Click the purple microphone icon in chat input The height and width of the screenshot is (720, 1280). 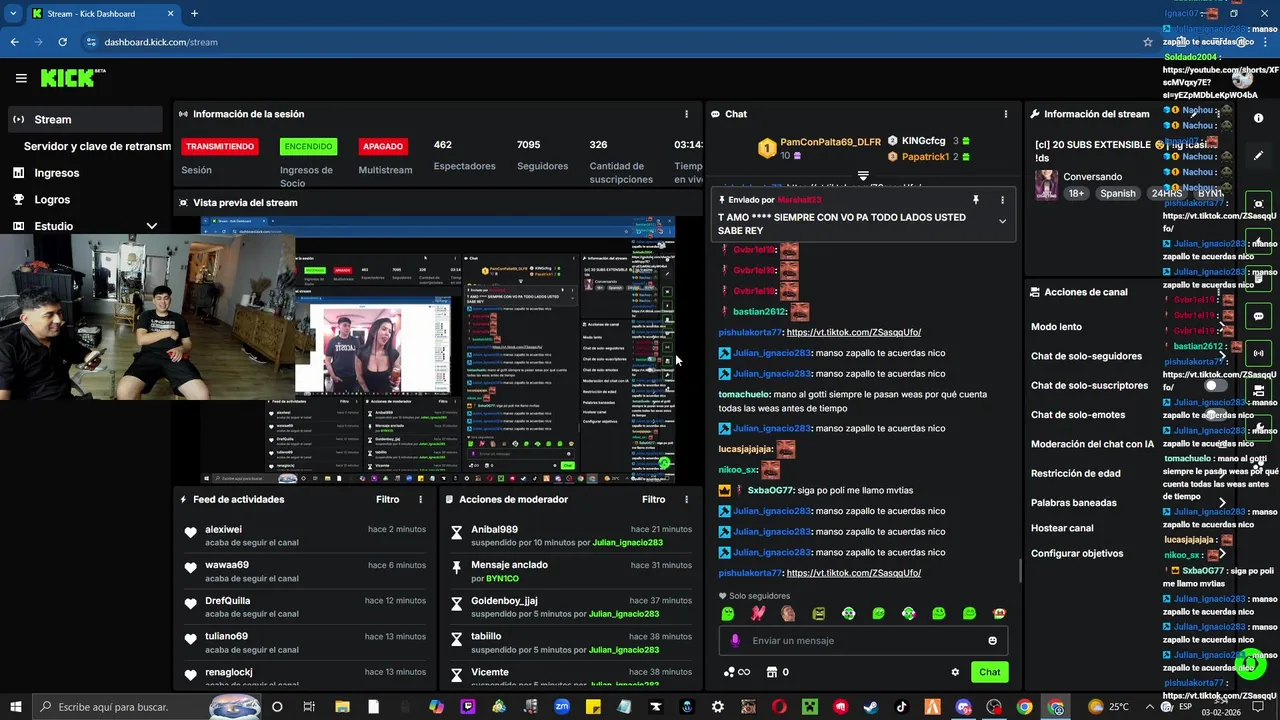point(735,641)
